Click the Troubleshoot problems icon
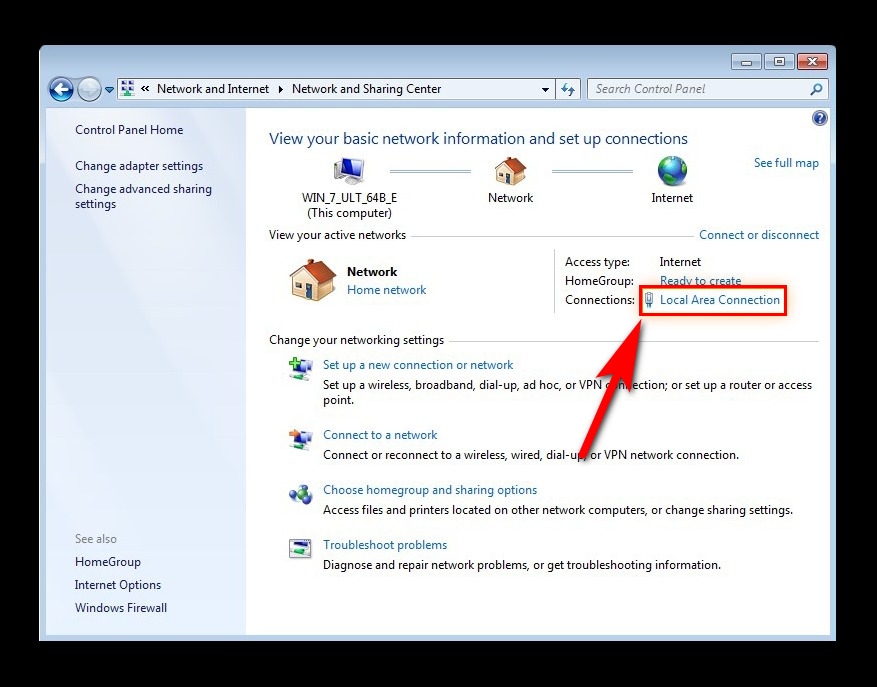 point(300,548)
